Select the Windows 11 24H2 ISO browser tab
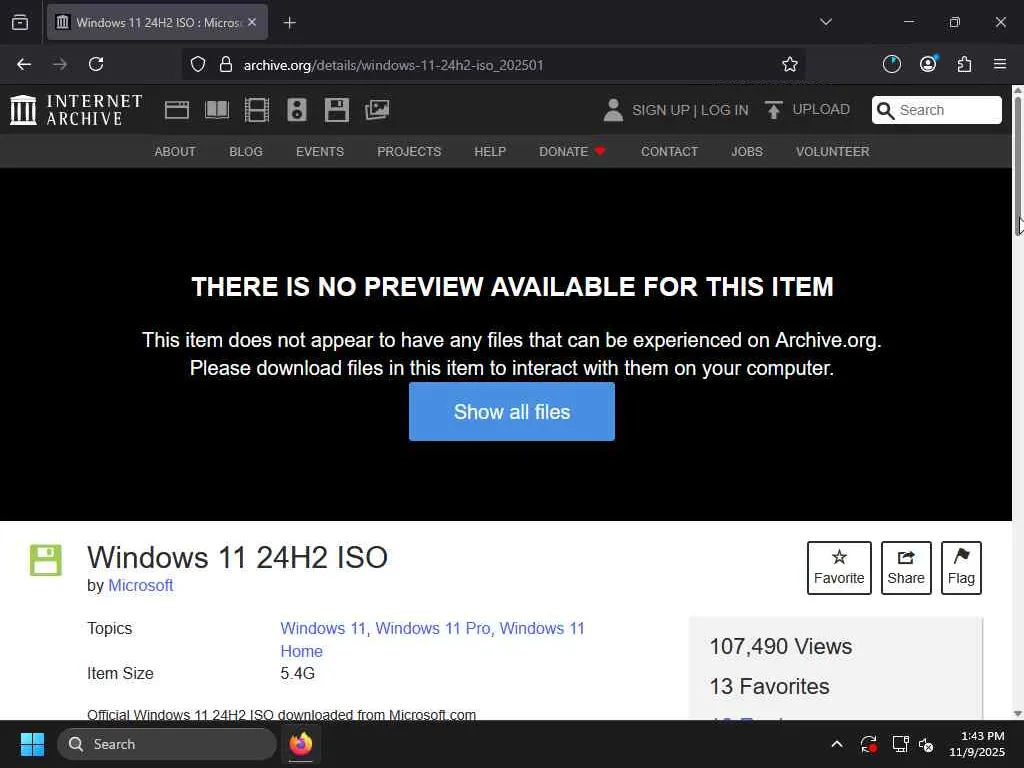The image size is (1024, 768). [x=157, y=22]
